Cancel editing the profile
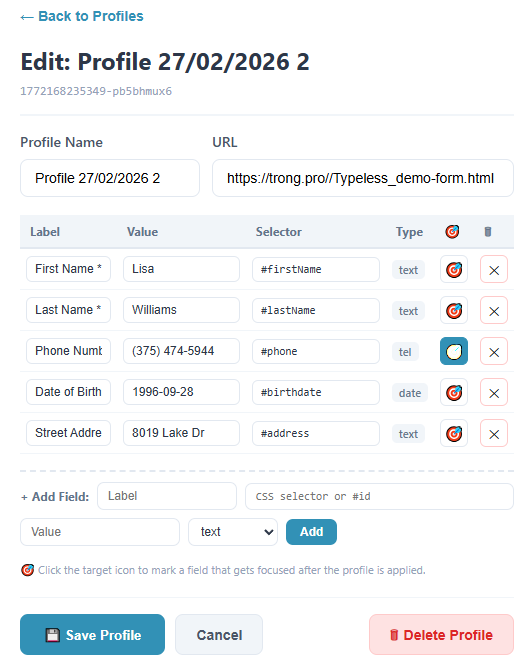Viewport: 522px width, 663px height. tap(219, 635)
